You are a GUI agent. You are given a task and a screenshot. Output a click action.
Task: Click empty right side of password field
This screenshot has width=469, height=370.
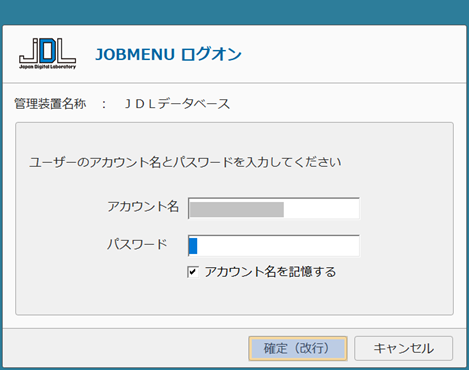(x=278, y=246)
